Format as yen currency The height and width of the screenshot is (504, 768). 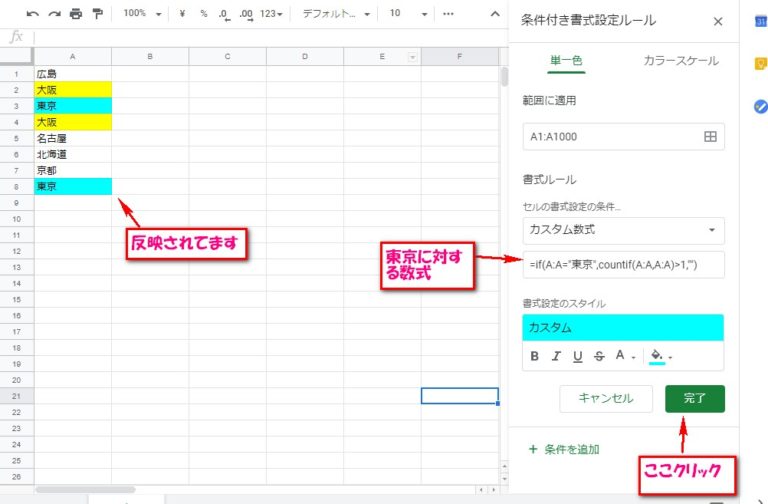point(182,14)
